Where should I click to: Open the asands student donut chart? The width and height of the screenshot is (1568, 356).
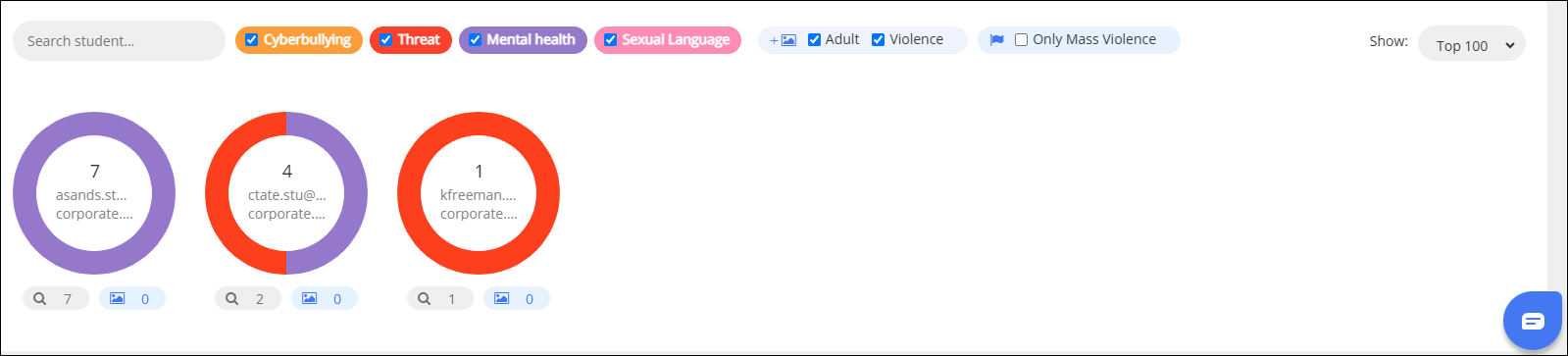(94, 193)
